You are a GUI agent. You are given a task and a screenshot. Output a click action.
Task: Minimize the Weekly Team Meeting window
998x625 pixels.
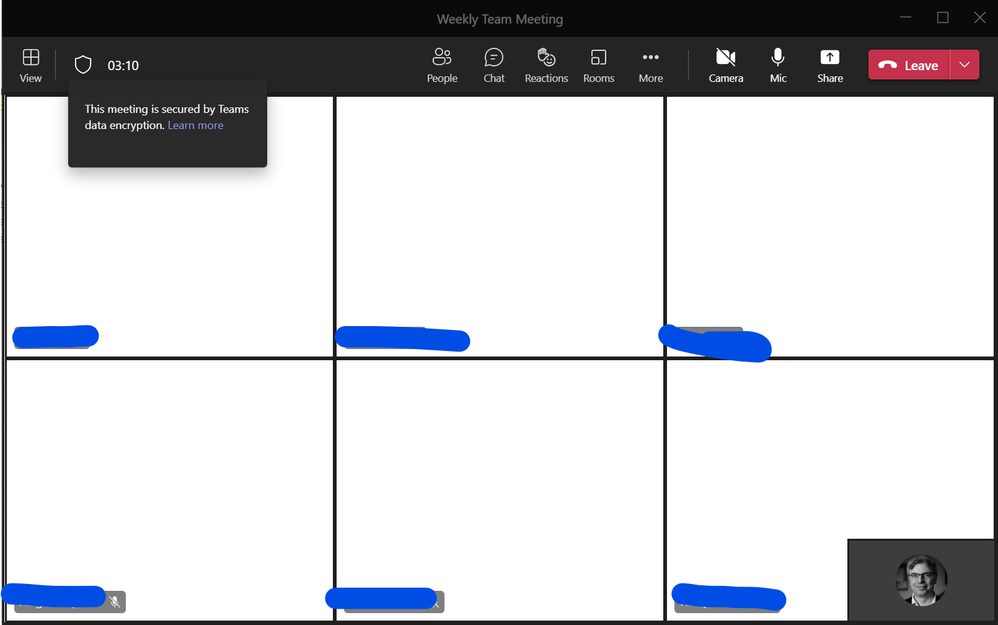pyautogui.click(x=906, y=18)
